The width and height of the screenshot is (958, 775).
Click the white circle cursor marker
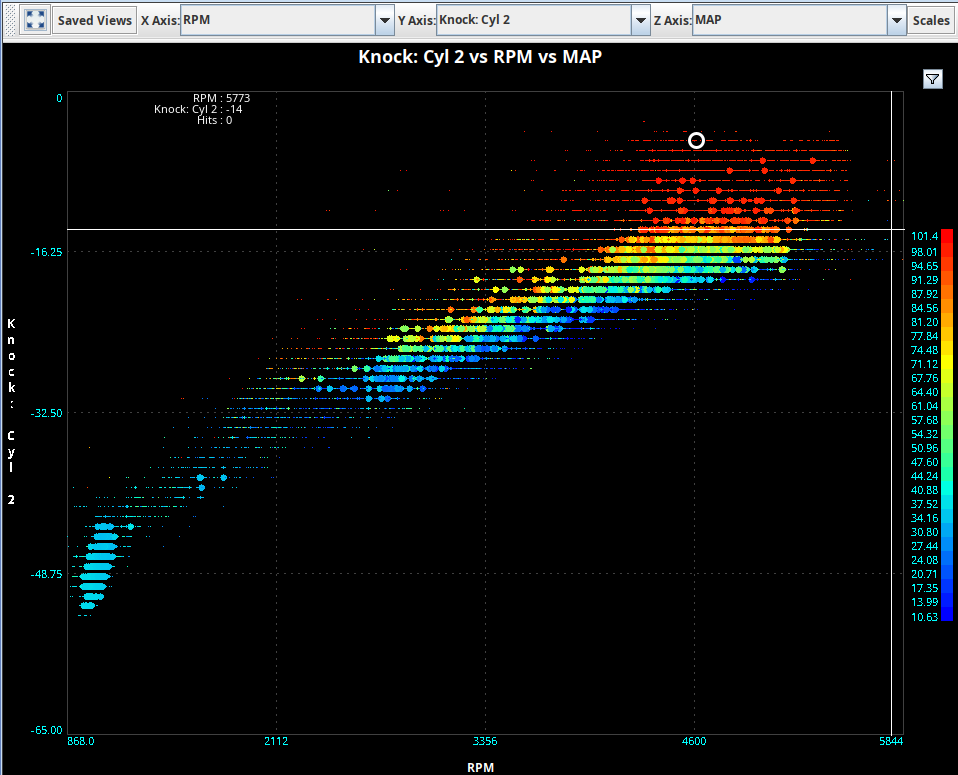[696, 140]
